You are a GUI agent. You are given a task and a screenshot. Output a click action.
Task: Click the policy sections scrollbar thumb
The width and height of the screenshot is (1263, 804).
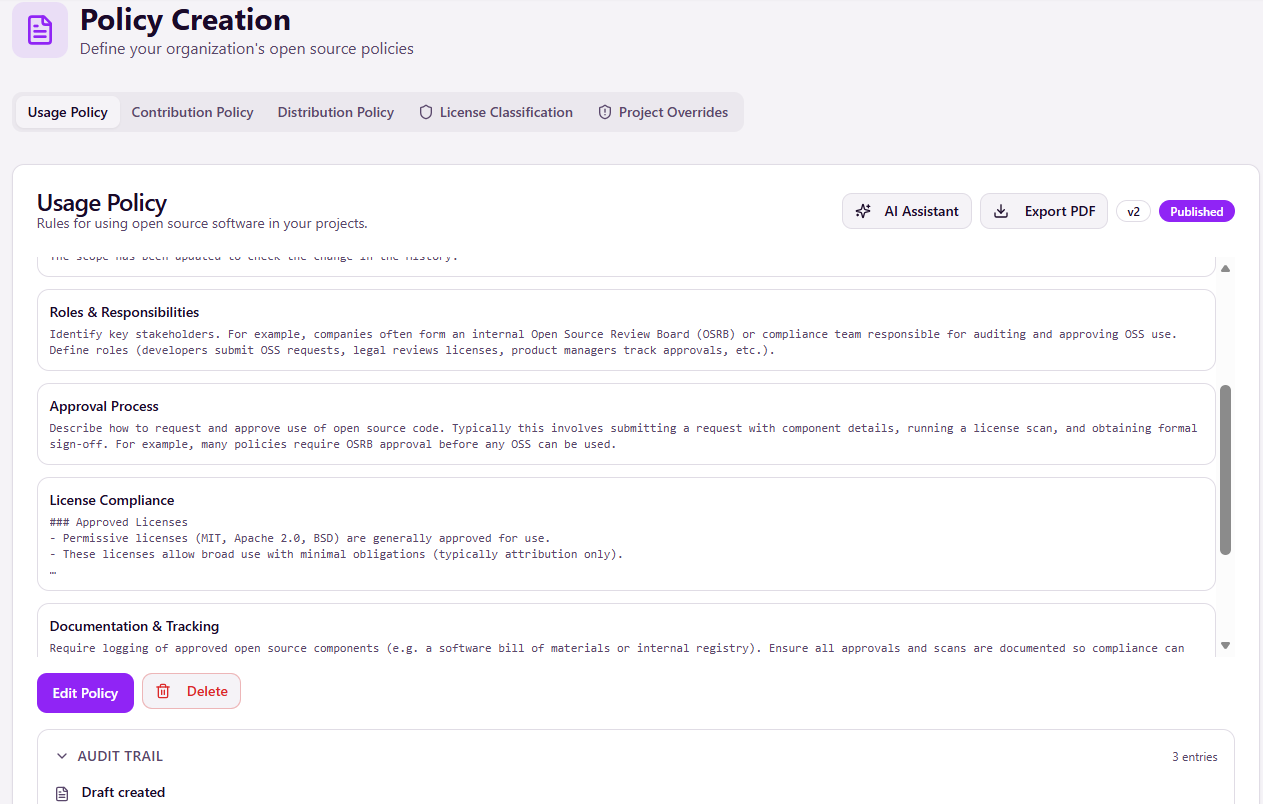click(x=1226, y=470)
